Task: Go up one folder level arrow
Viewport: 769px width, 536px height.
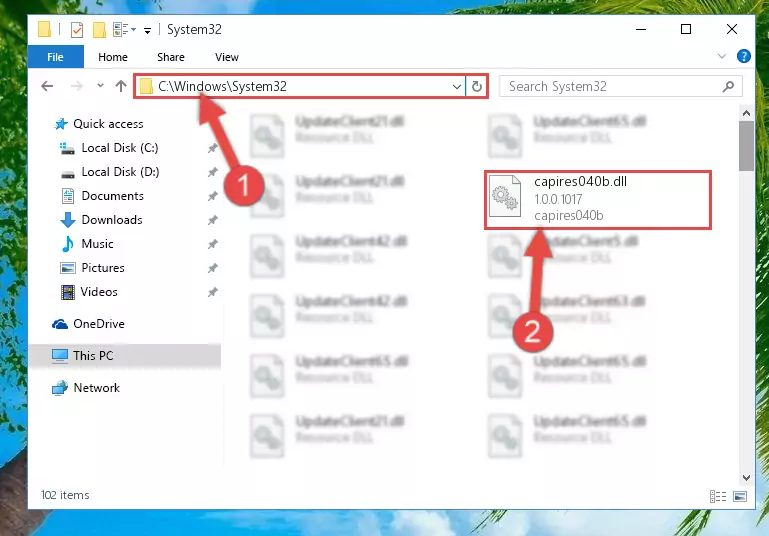Action: click(x=121, y=86)
